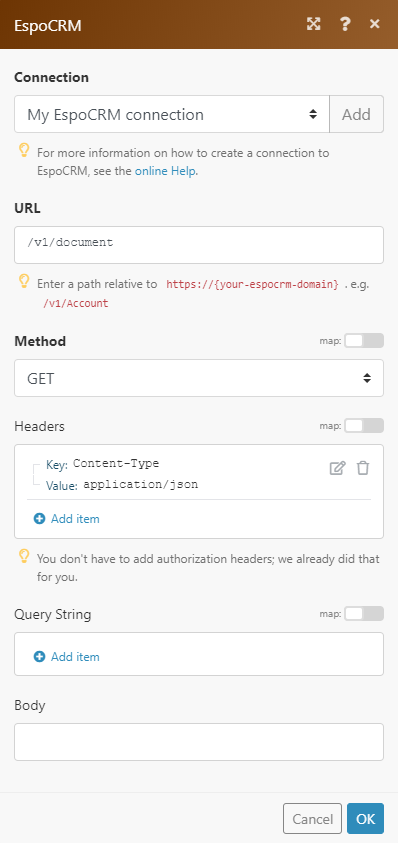
Task: Delete the Content-Type header with the trash icon
Action: pyautogui.click(x=363, y=468)
